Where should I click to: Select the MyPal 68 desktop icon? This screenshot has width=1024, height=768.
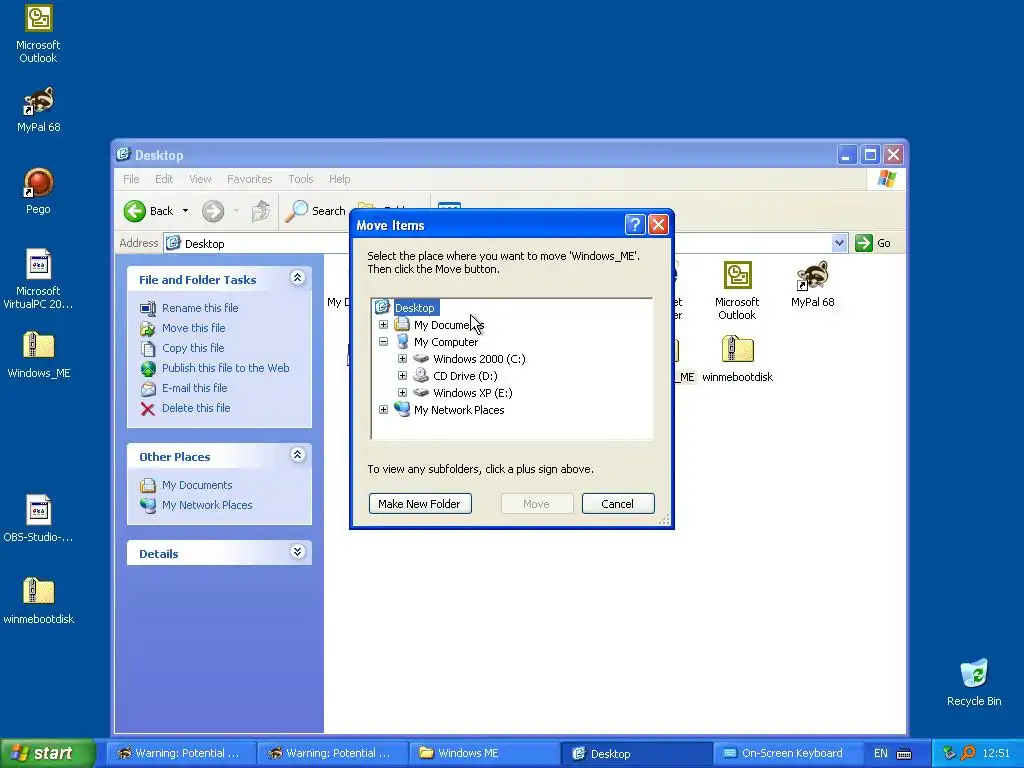pos(38,110)
